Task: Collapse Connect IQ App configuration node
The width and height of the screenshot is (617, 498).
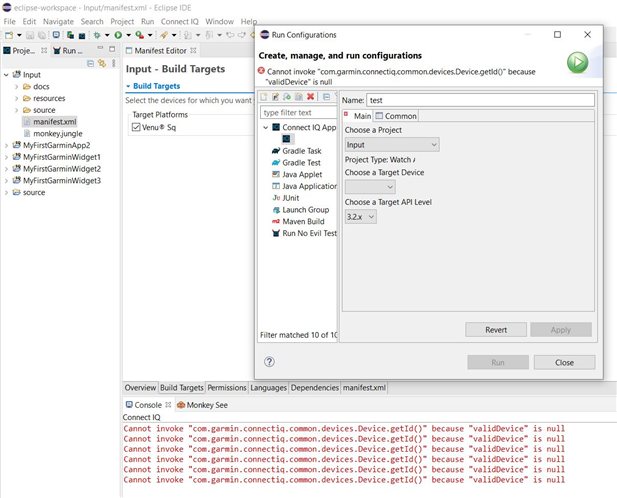Action: tap(266, 127)
